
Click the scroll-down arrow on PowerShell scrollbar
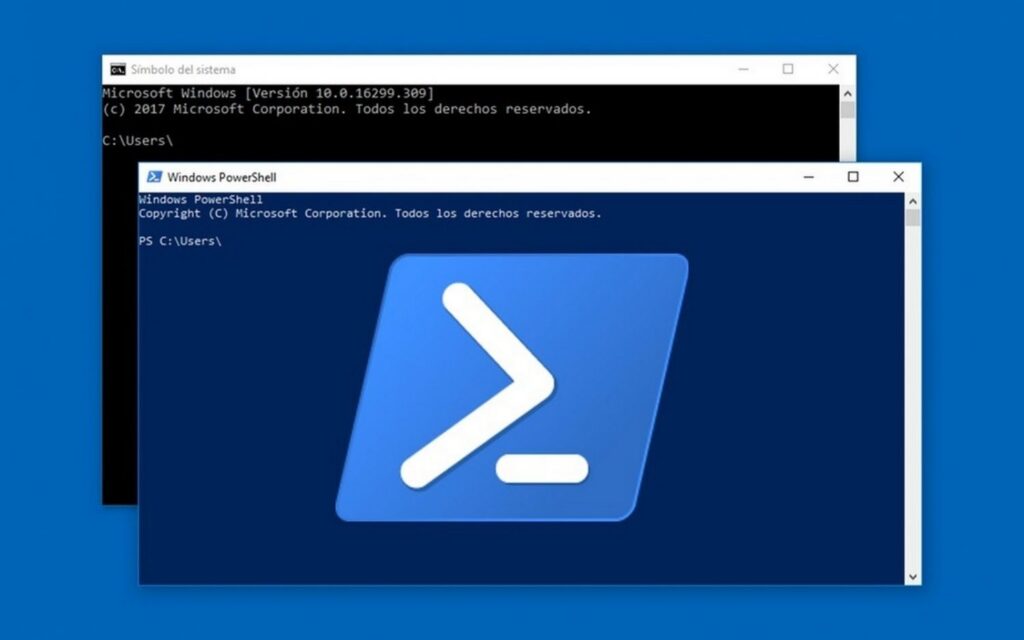click(911, 576)
